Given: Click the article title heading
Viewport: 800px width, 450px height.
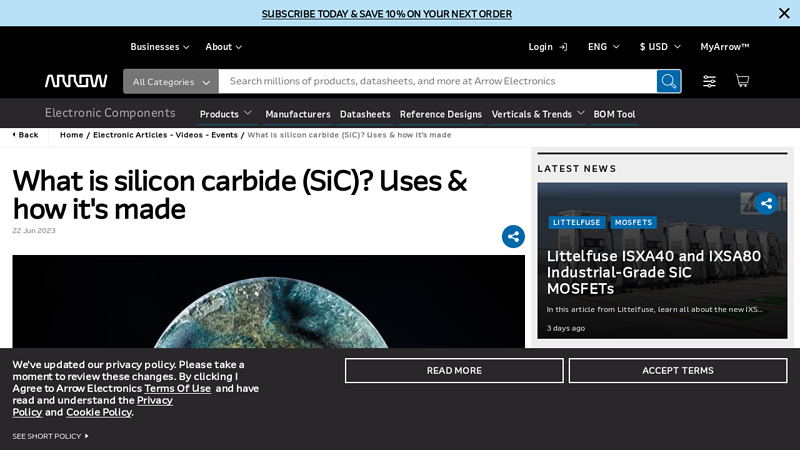Looking at the screenshot, I should point(240,194).
